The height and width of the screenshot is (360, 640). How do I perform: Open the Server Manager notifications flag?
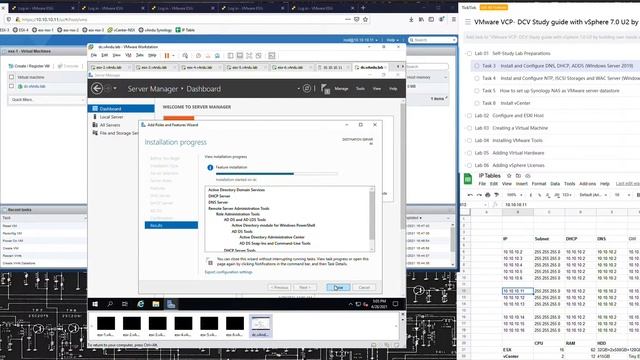(x=325, y=89)
